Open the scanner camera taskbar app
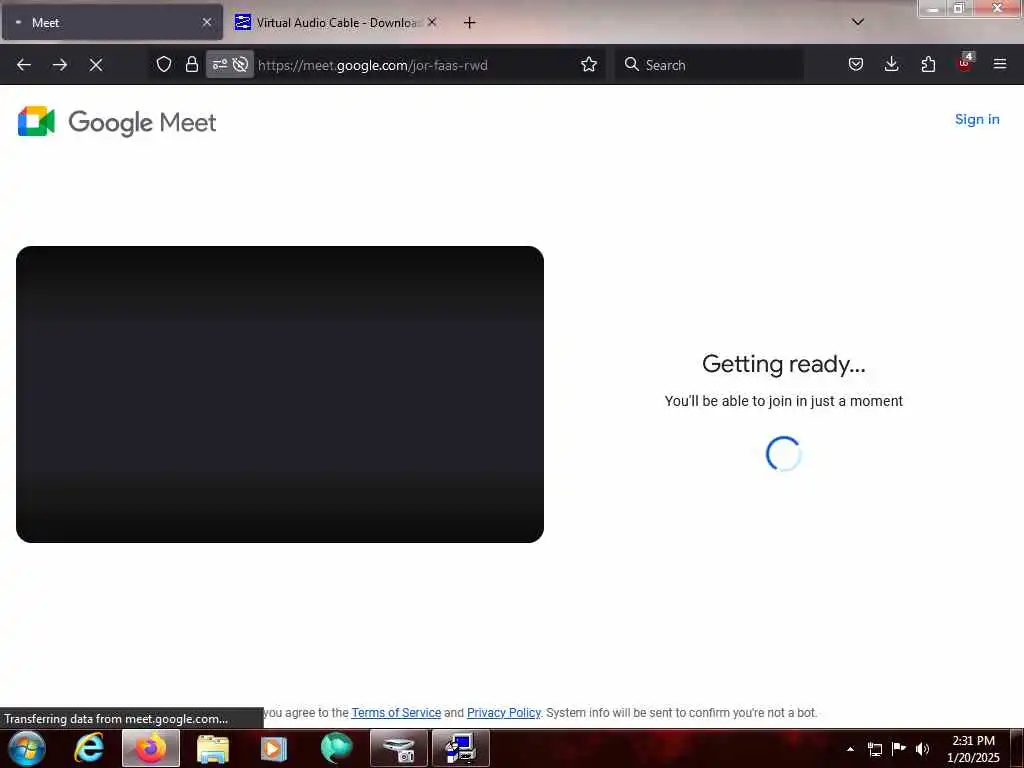The image size is (1024, 768). (398, 748)
